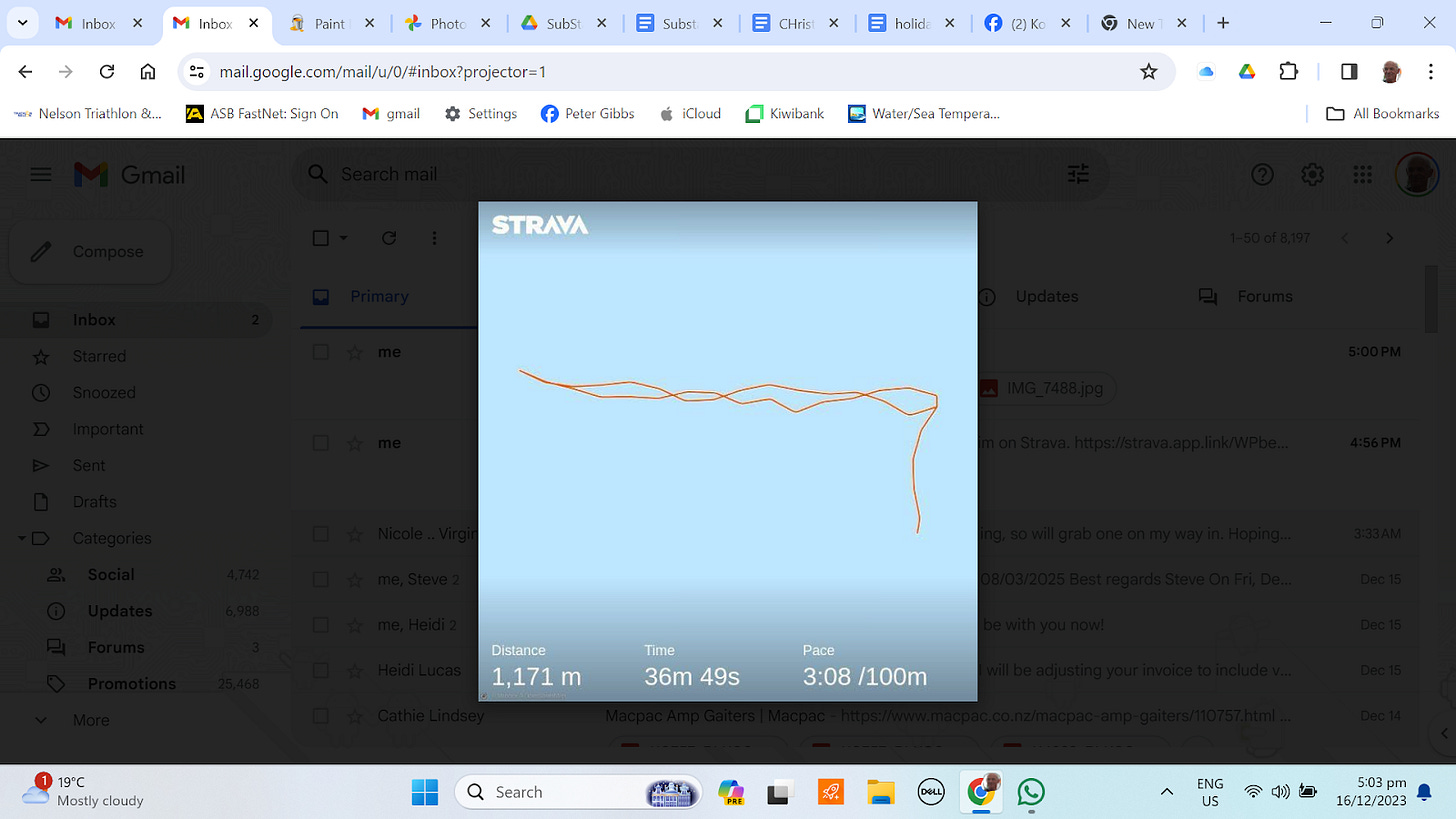Open Kiwibank bookmark
This screenshot has height=819, width=1456.
pyautogui.click(x=785, y=114)
